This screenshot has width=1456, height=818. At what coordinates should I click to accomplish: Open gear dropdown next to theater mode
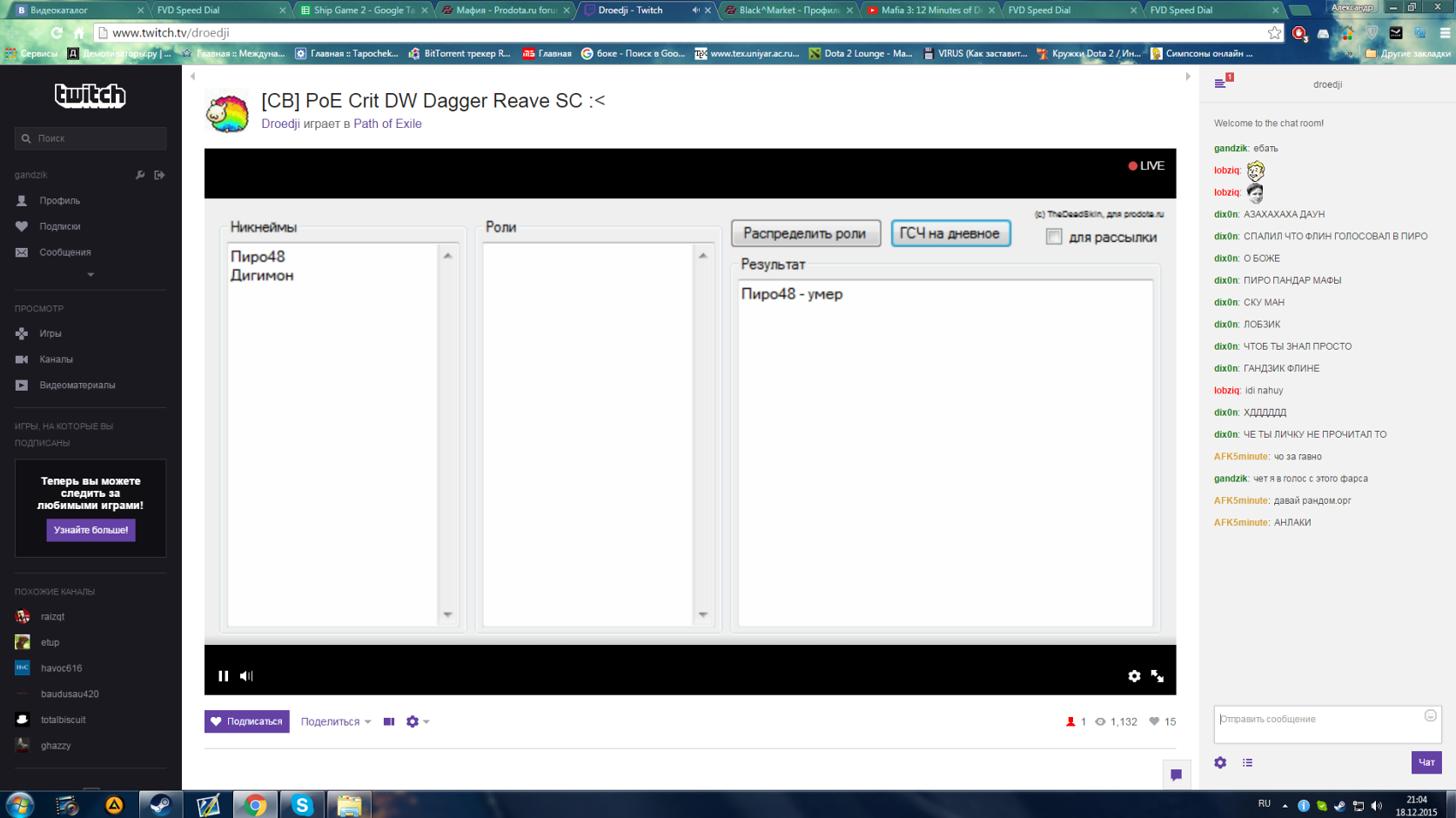pyautogui.click(x=418, y=721)
